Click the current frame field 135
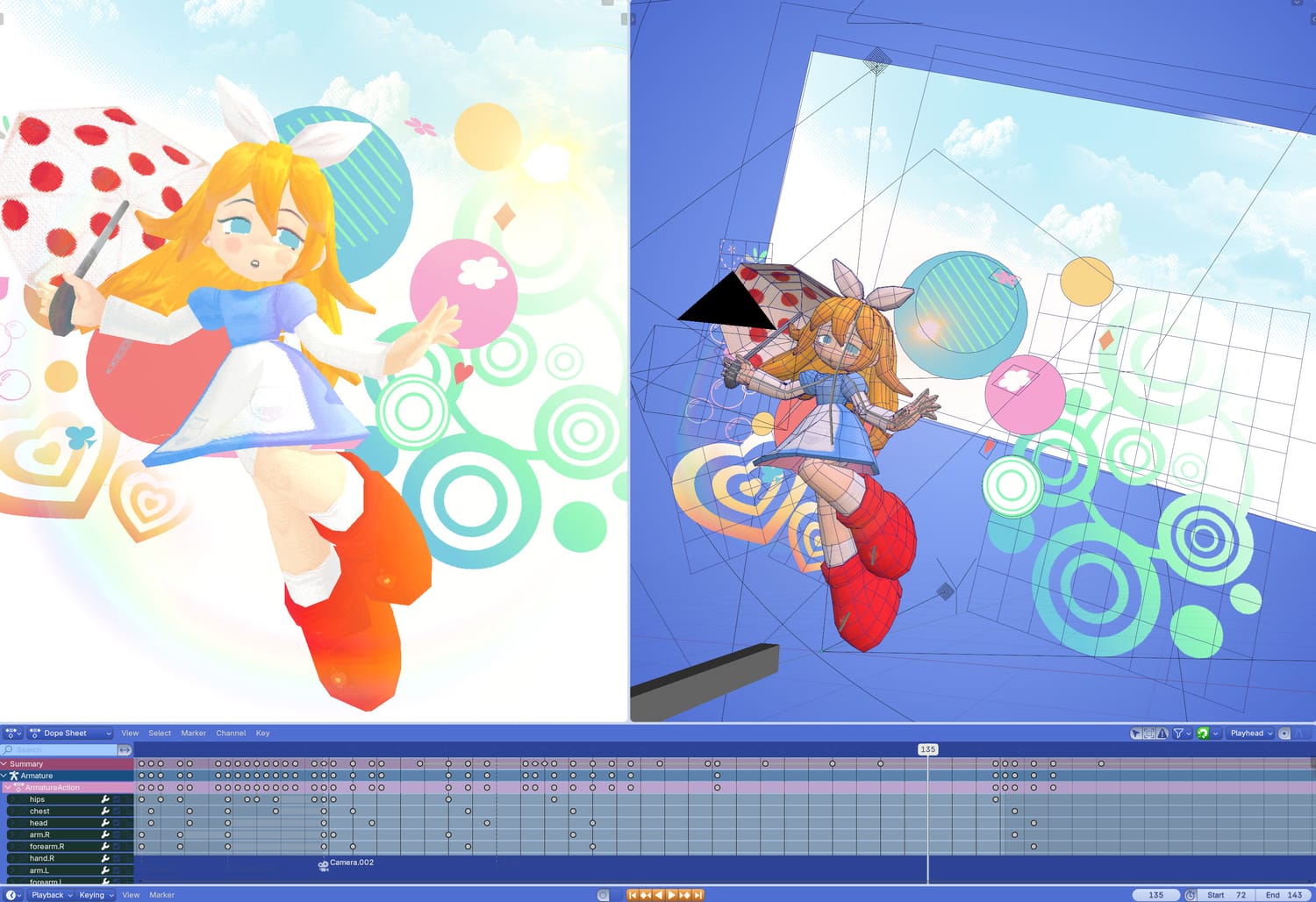 [1155, 895]
